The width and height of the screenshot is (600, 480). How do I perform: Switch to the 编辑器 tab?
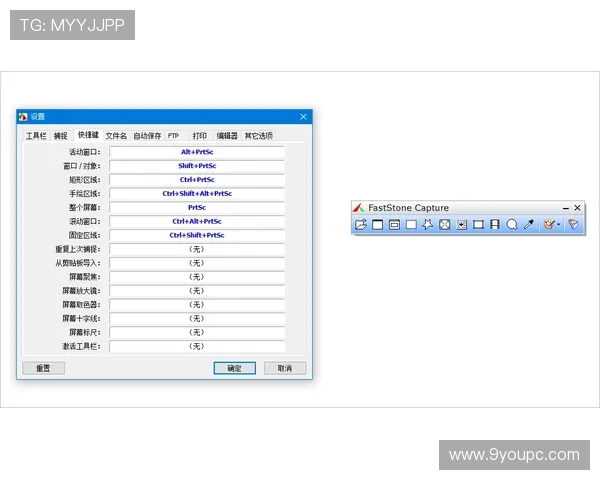click(227, 136)
